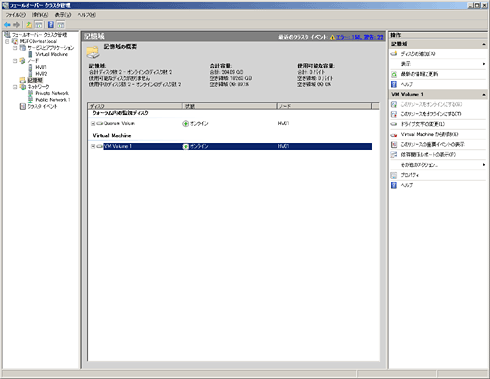This screenshot has height=379, width=490.
Task: Click 最新の情報に更新 action text
Action: [x=419, y=74]
